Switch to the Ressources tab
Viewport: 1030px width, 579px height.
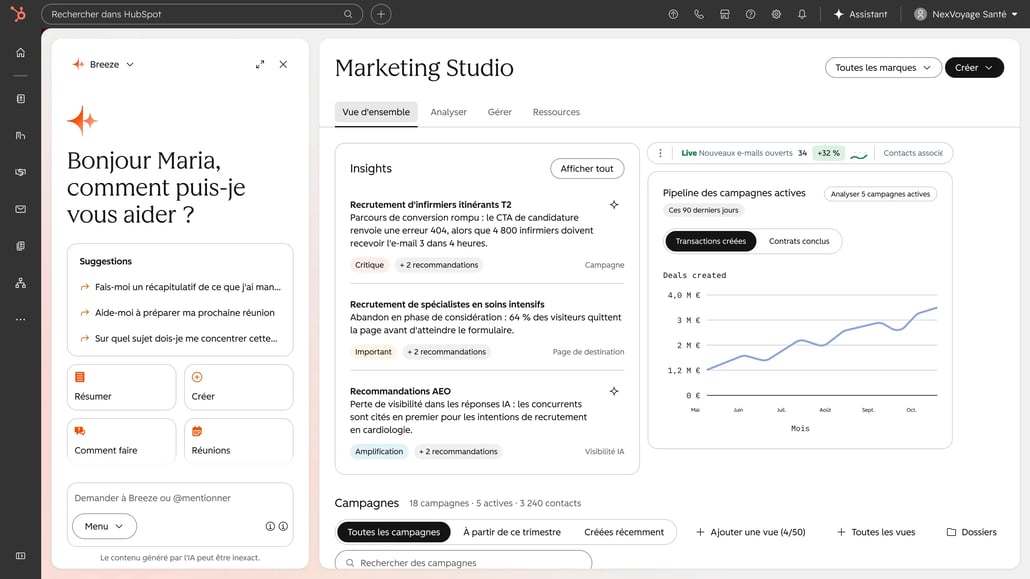(556, 112)
